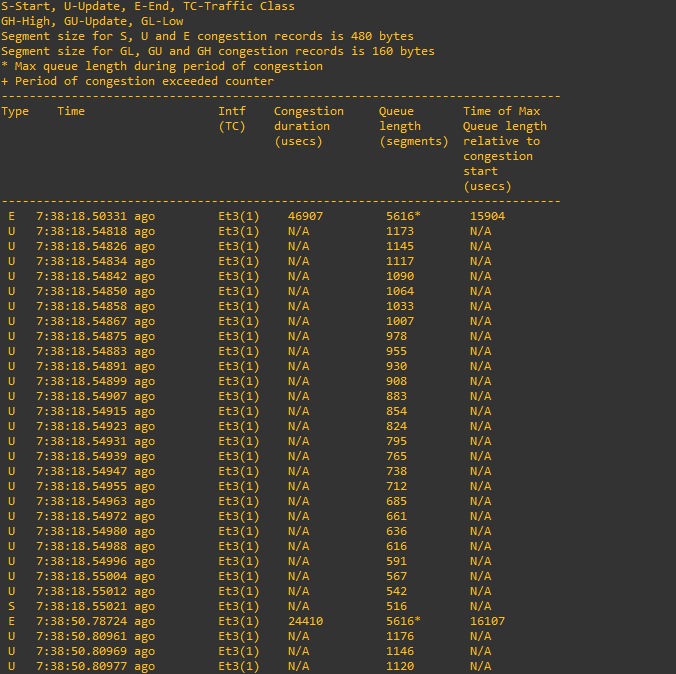Select the queue length value 636
676x674 pixels.
pyautogui.click(x=396, y=531)
